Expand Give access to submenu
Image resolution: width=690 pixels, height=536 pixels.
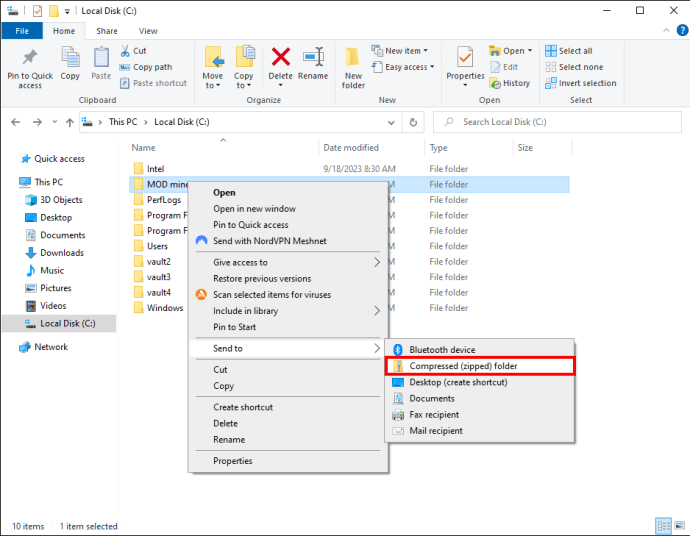coord(288,262)
